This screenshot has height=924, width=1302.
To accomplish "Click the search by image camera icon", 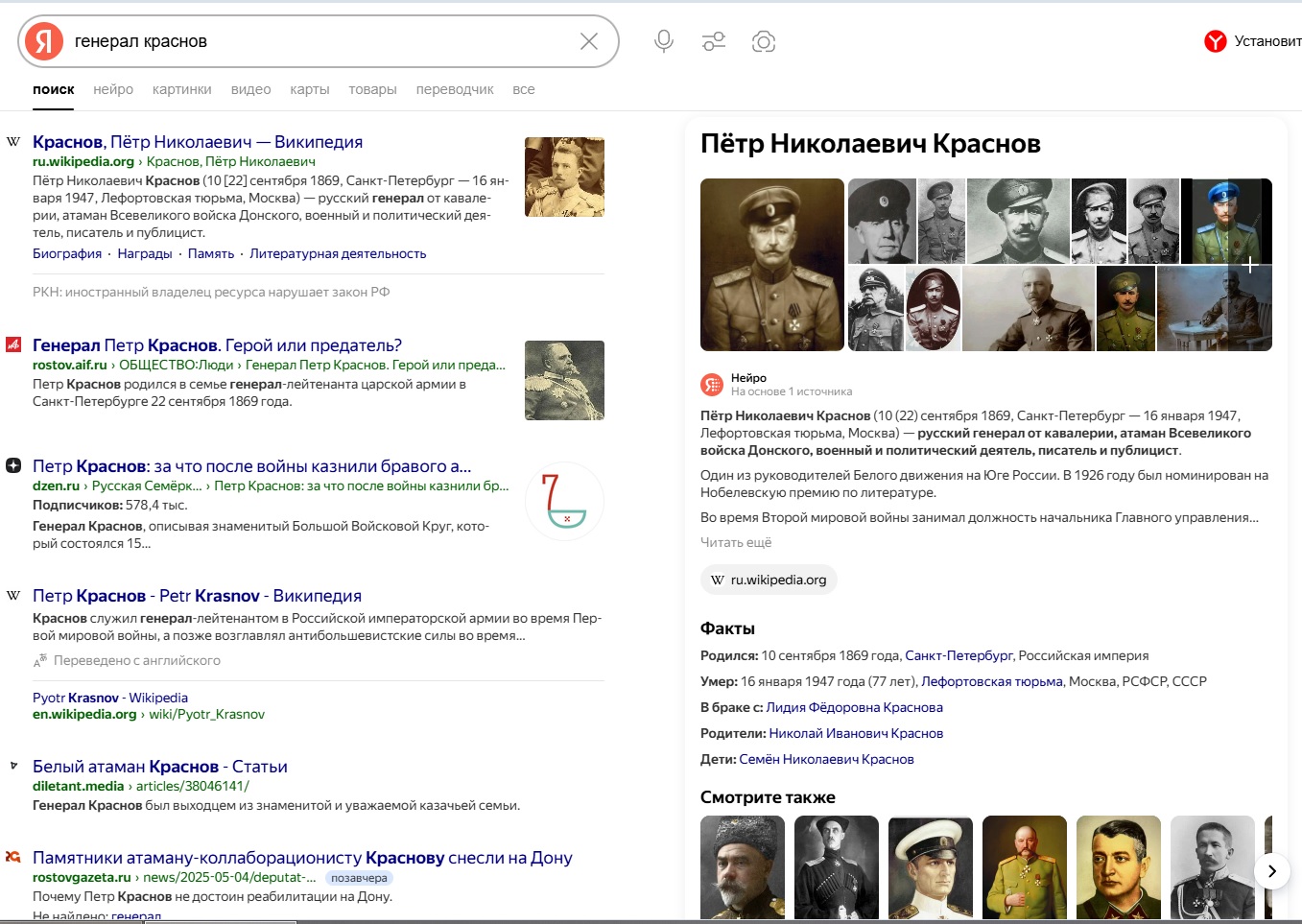I will click(x=764, y=41).
